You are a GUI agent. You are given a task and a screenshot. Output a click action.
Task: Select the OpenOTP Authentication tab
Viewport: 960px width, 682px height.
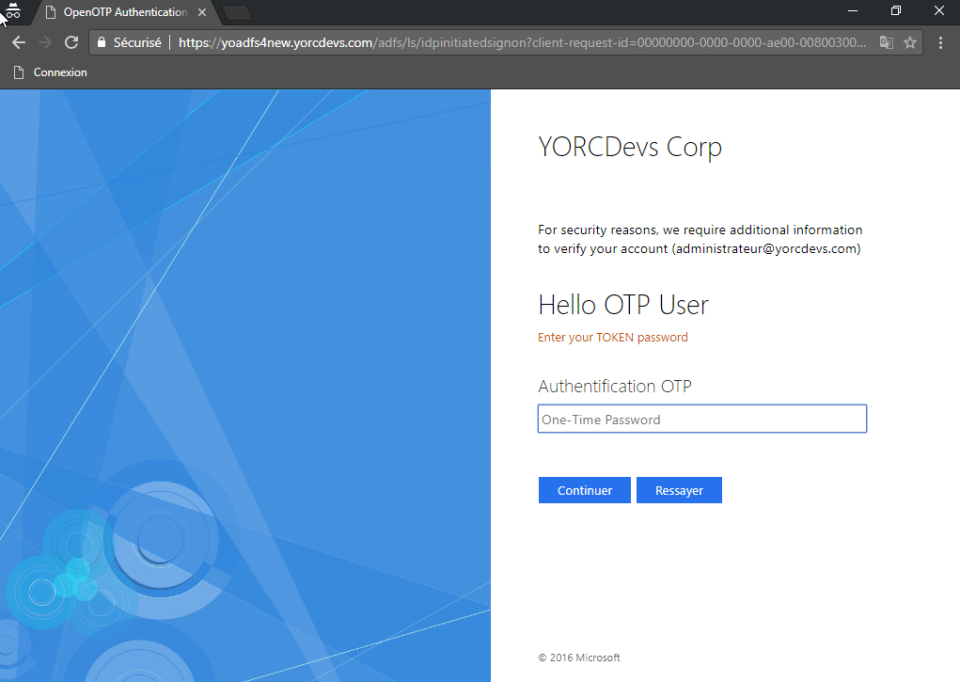126,12
